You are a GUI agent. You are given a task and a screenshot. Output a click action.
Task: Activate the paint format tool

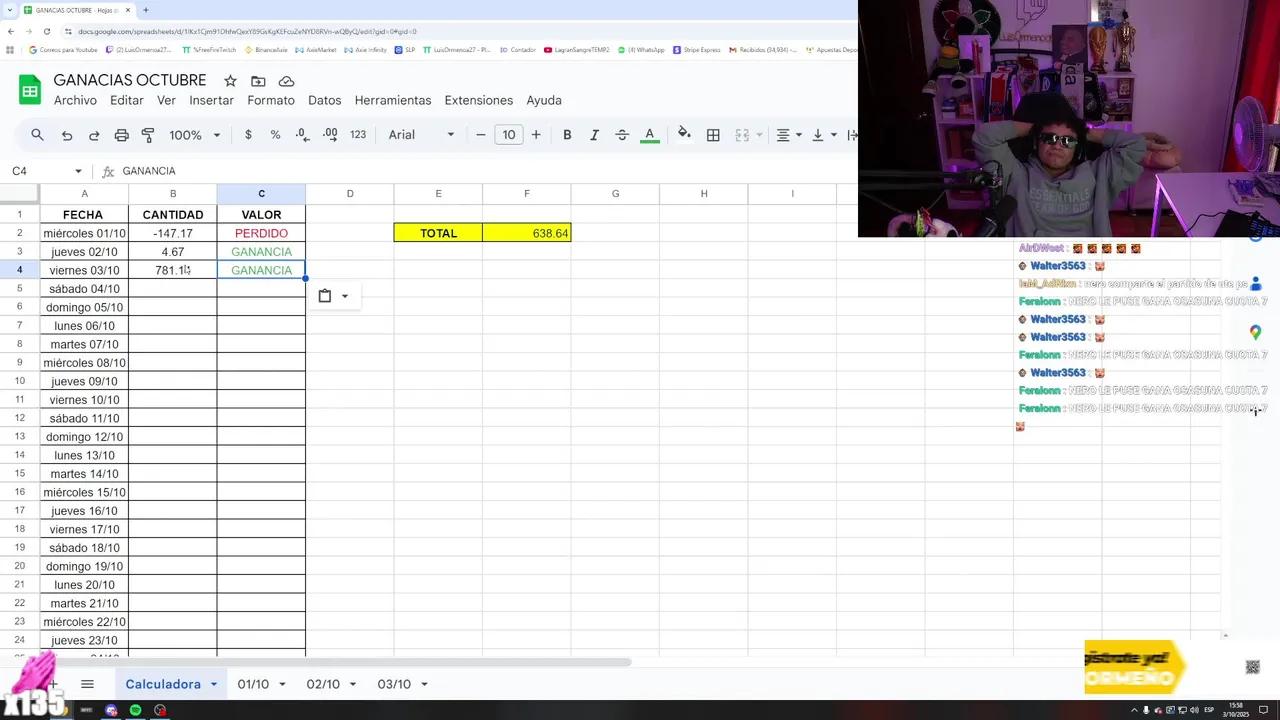click(148, 135)
